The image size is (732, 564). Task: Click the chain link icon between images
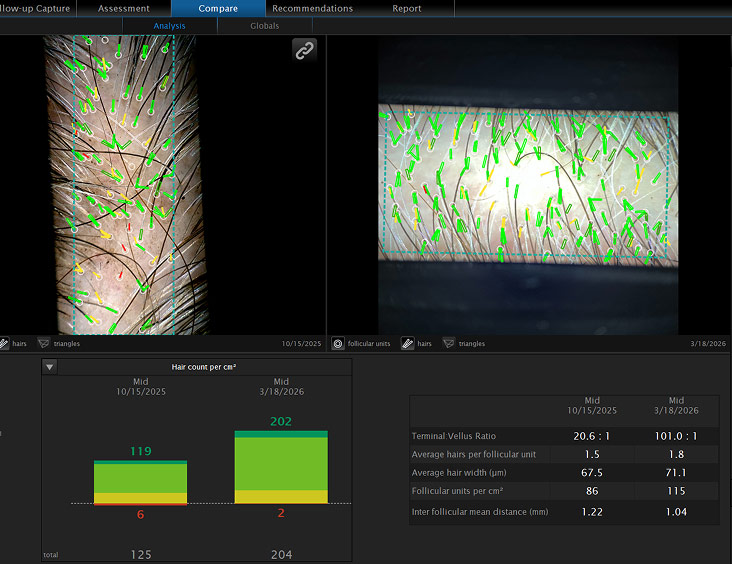tap(304, 50)
